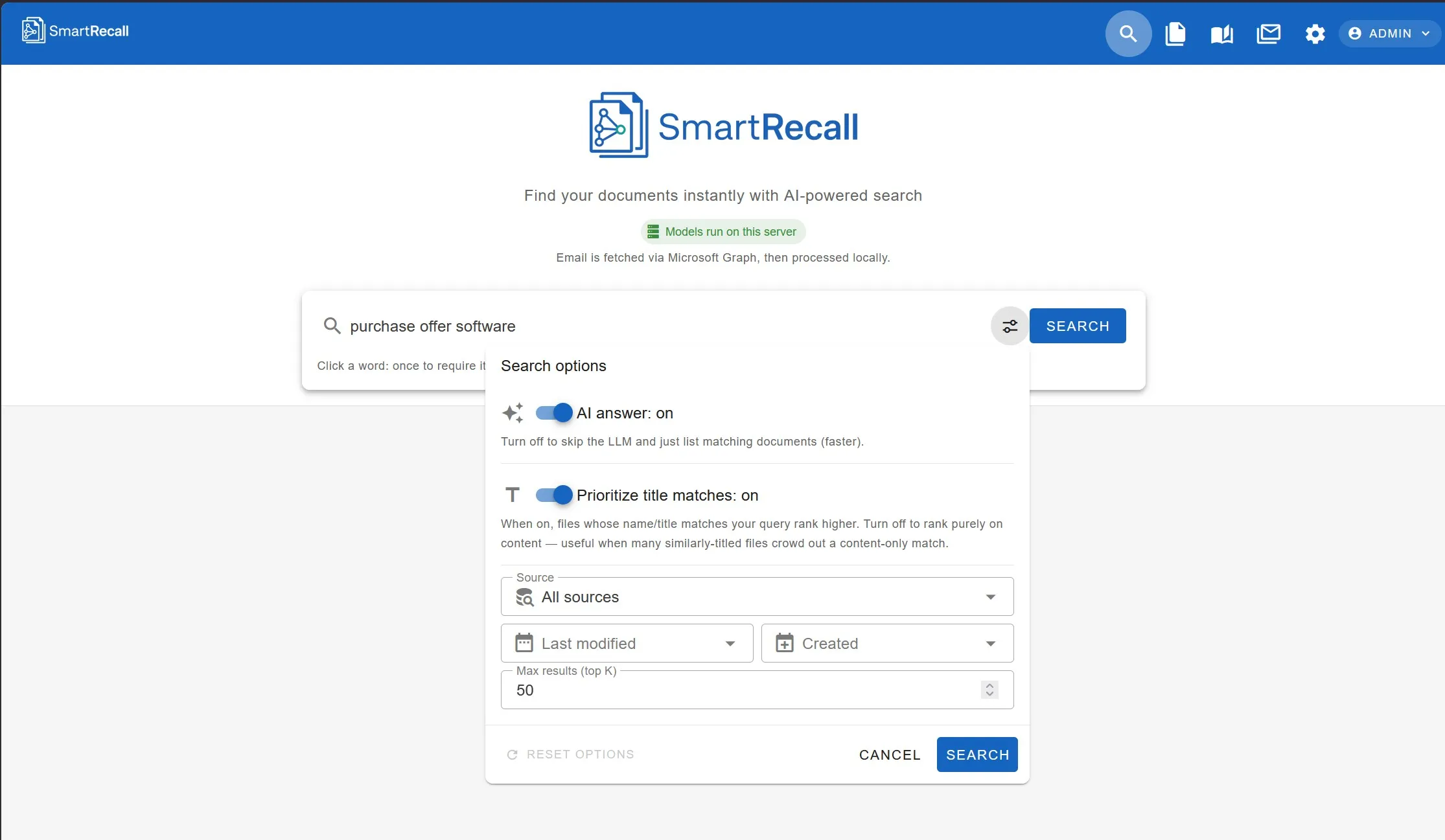The width and height of the screenshot is (1445, 840).
Task: Open the Last modified date dropdown
Action: click(x=627, y=643)
